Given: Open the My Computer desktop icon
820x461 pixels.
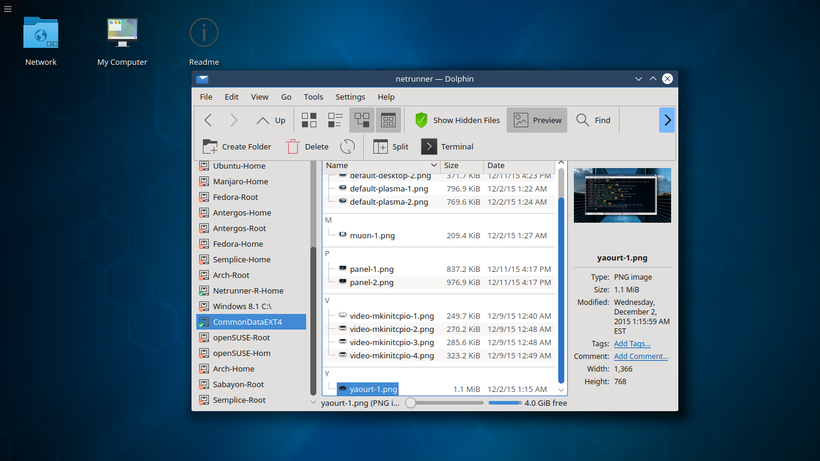Looking at the screenshot, I should pos(122,42).
